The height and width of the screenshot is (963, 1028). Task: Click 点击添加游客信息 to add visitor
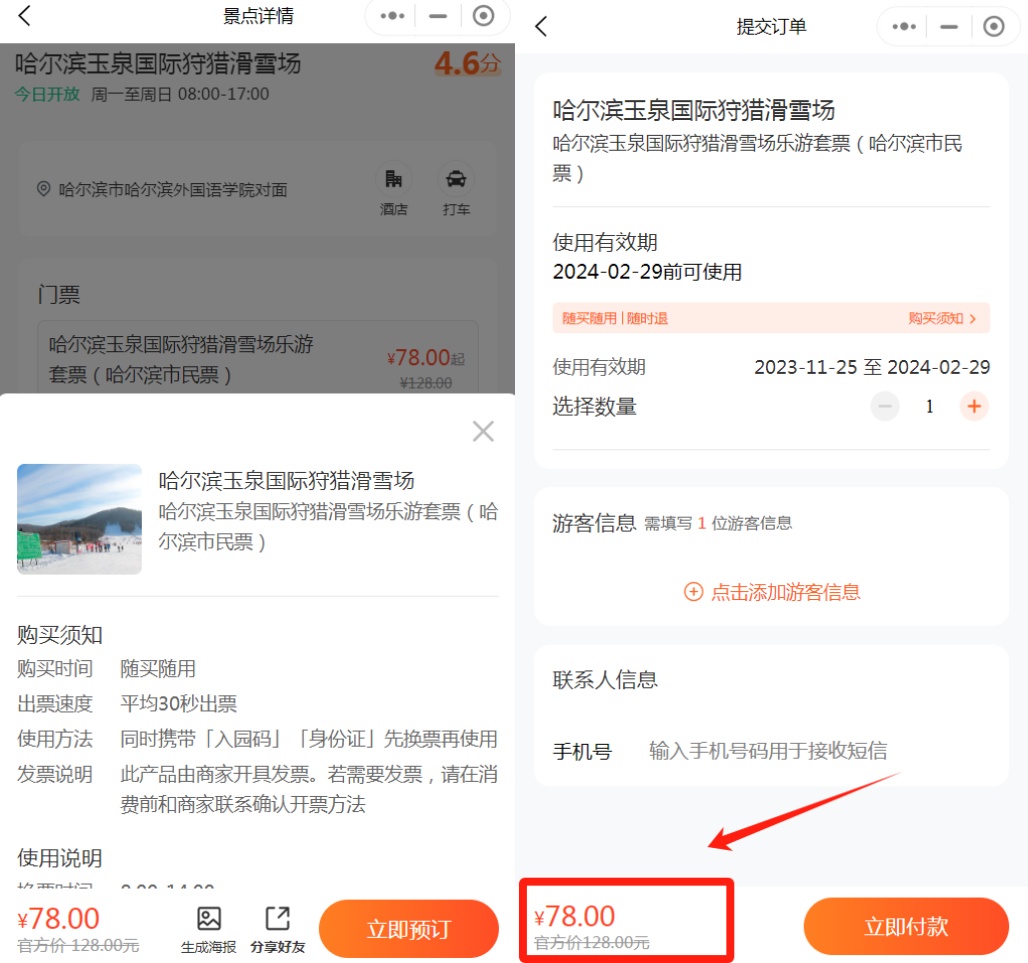771,592
